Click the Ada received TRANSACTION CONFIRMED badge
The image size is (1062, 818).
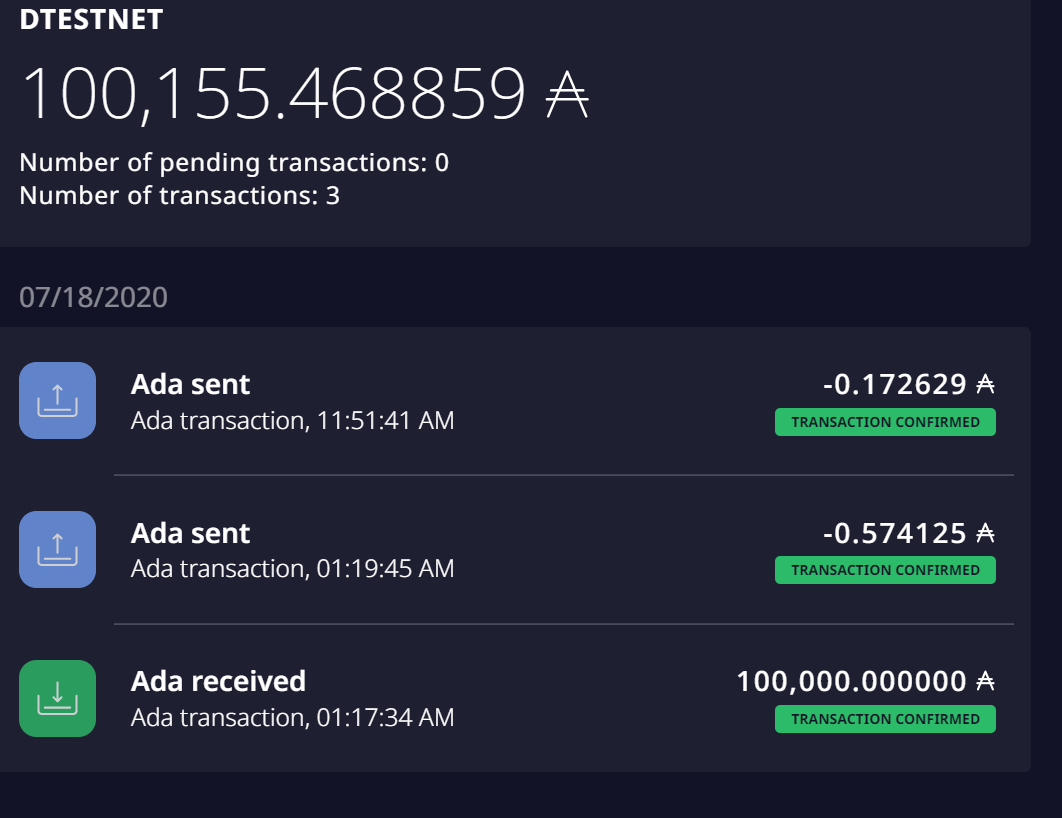[885, 719]
